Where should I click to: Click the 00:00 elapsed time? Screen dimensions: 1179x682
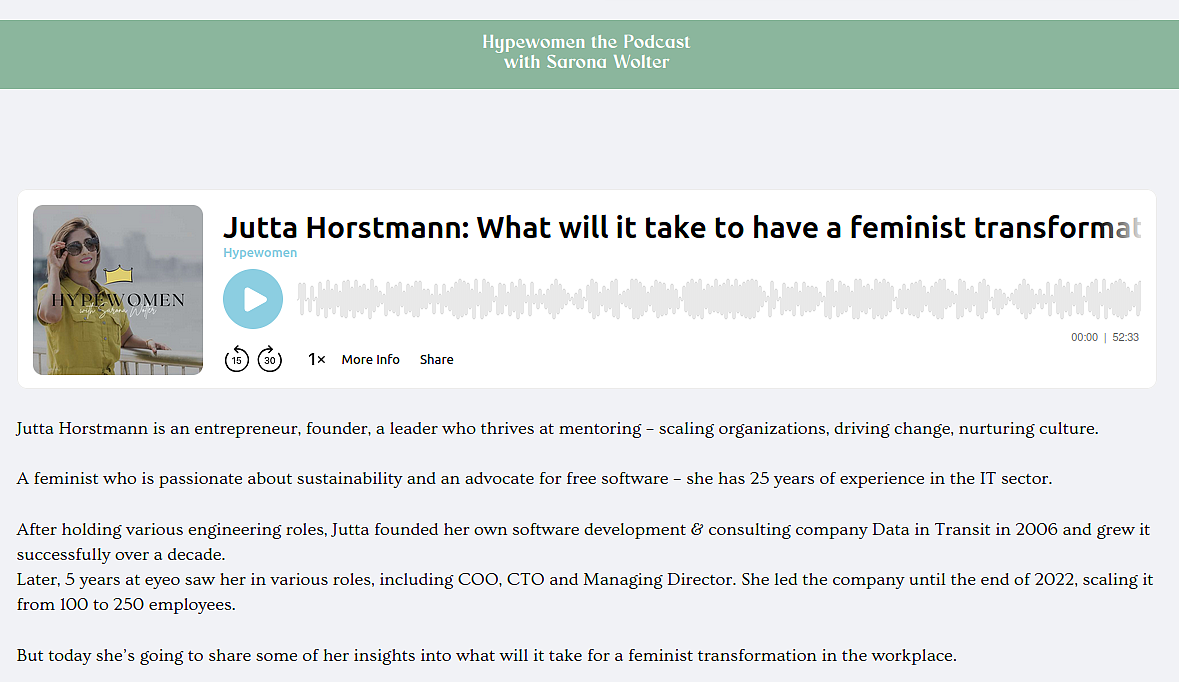point(1084,337)
